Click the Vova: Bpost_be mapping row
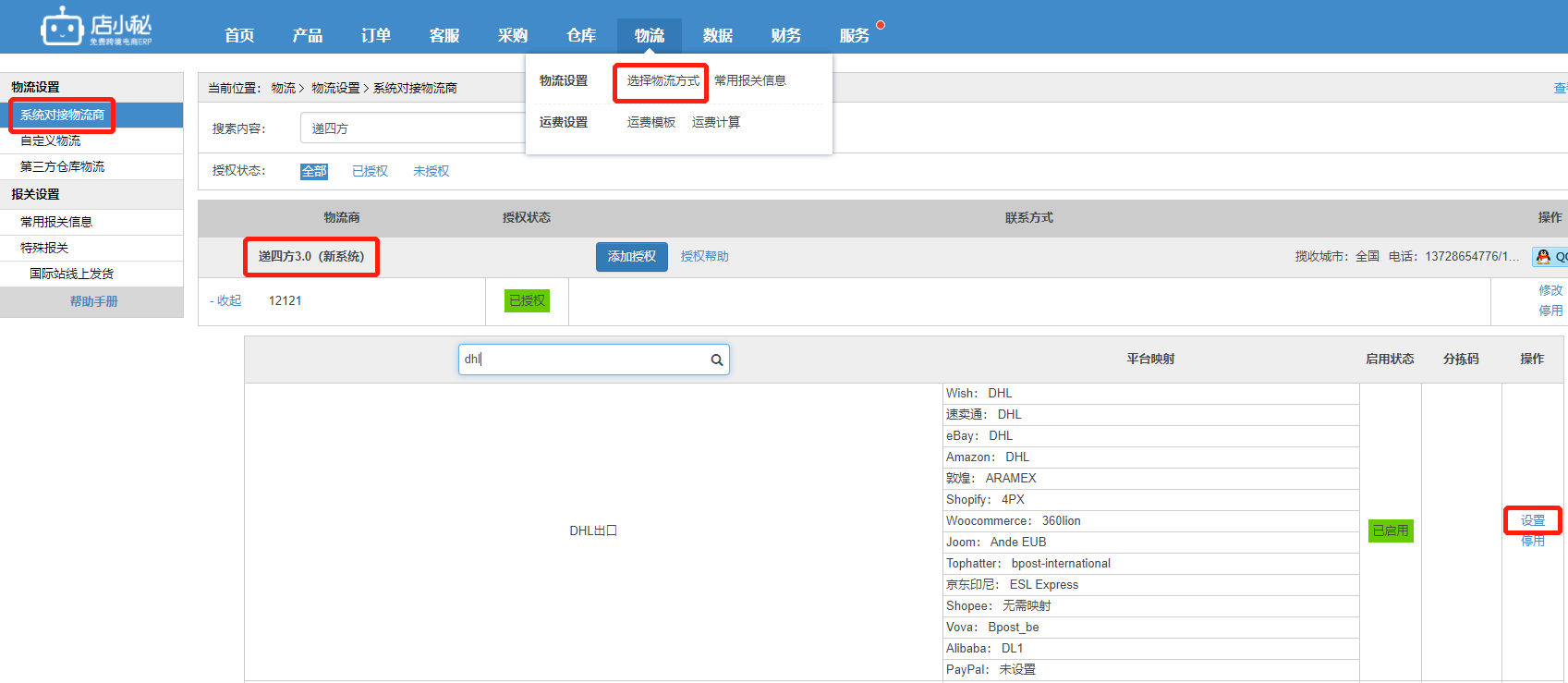Viewport: 1568px width, 683px height. coord(1151,628)
